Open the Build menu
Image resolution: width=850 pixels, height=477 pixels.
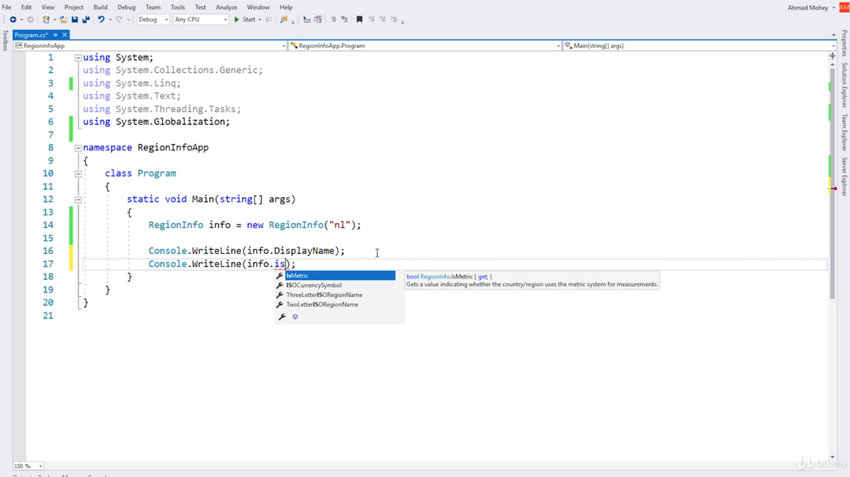(x=100, y=7)
